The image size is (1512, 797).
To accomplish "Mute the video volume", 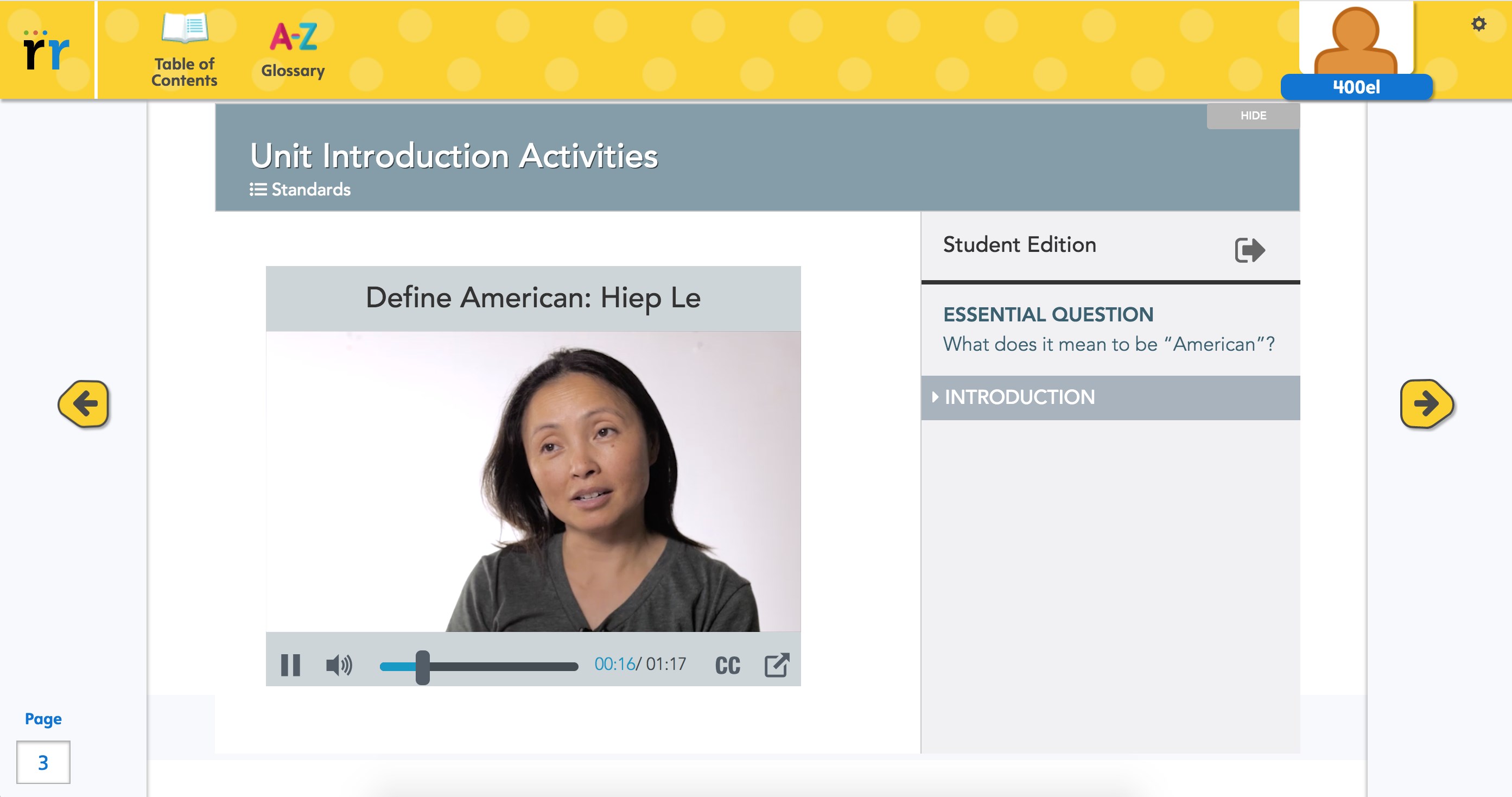I will pyautogui.click(x=339, y=665).
